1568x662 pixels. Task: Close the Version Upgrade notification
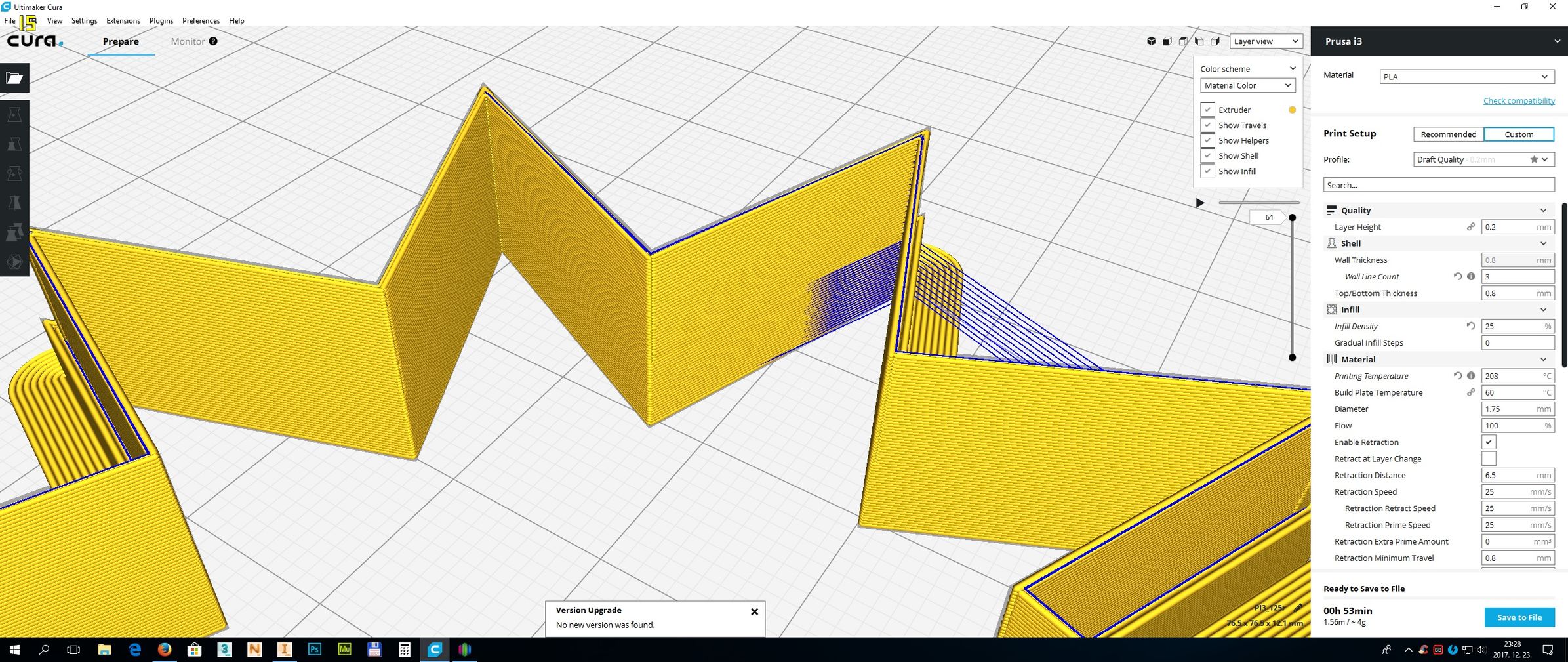(754, 611)
